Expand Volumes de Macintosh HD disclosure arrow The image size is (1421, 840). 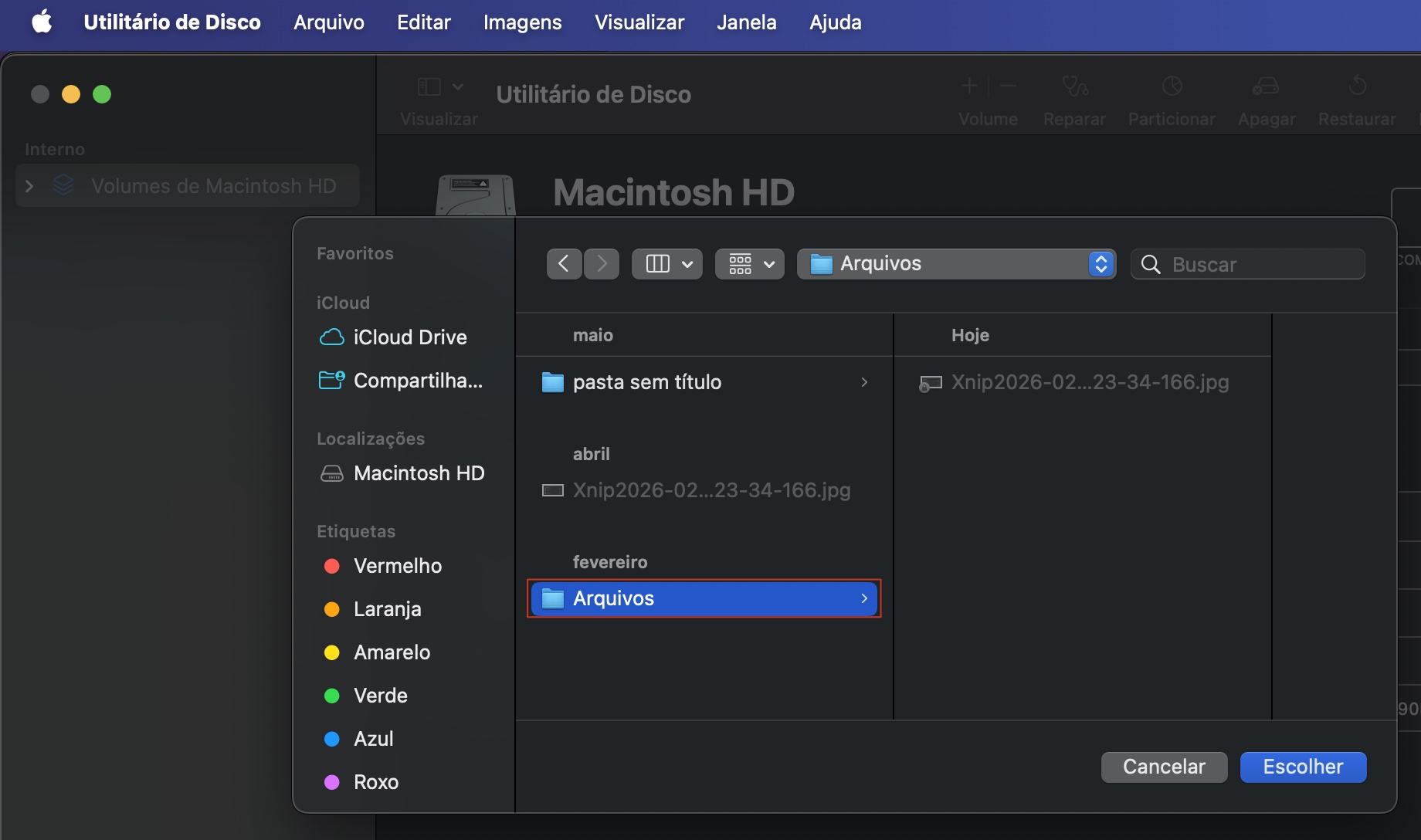(29, 186)
